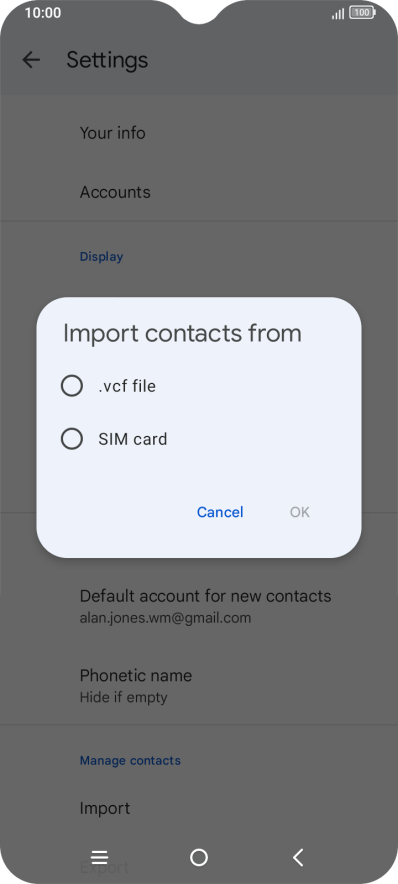Open Your info settings entry
Image resolution: width=398 pixels, height=884 pixels.
199,133
